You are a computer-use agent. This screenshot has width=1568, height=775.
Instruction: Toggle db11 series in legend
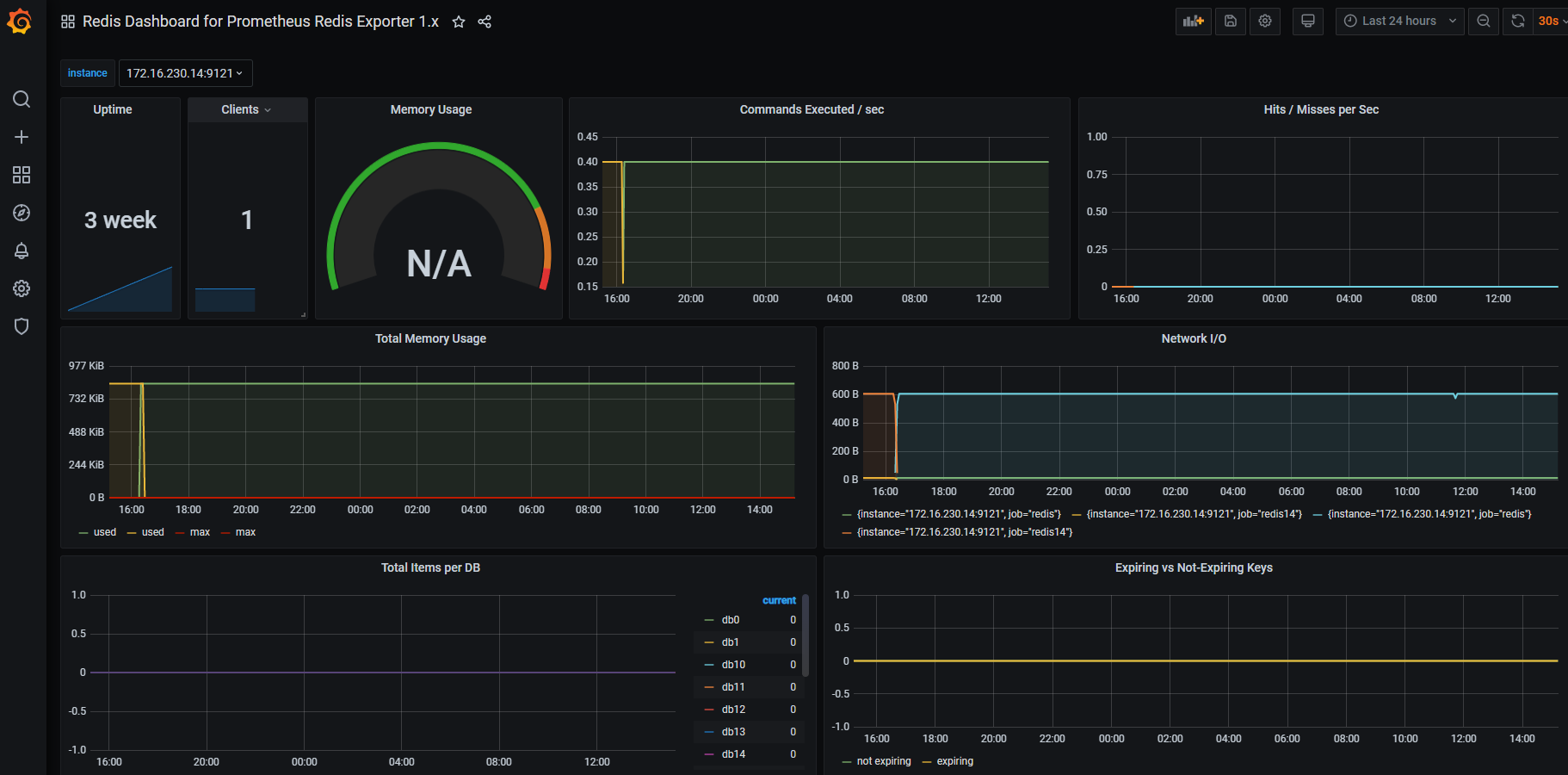coord(733,687)
